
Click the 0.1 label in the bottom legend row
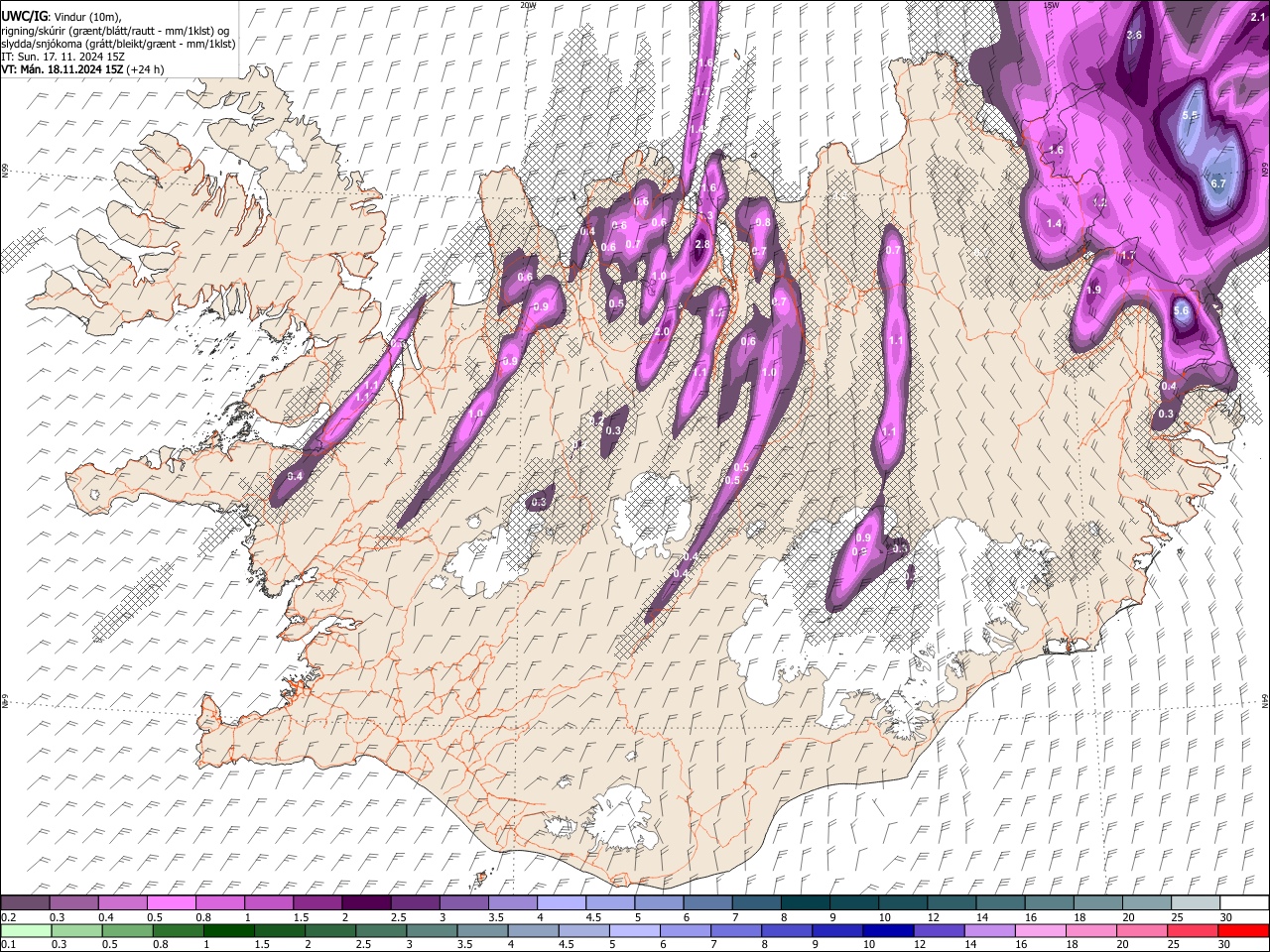(7, 944)
